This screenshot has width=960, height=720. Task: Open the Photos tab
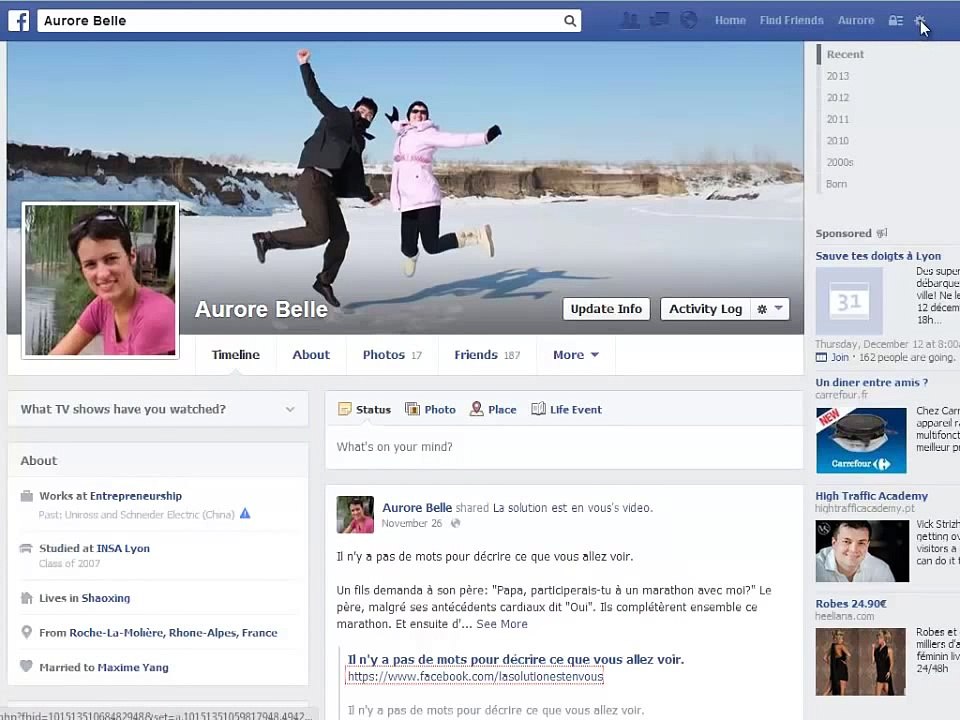[x=392, y=354]
